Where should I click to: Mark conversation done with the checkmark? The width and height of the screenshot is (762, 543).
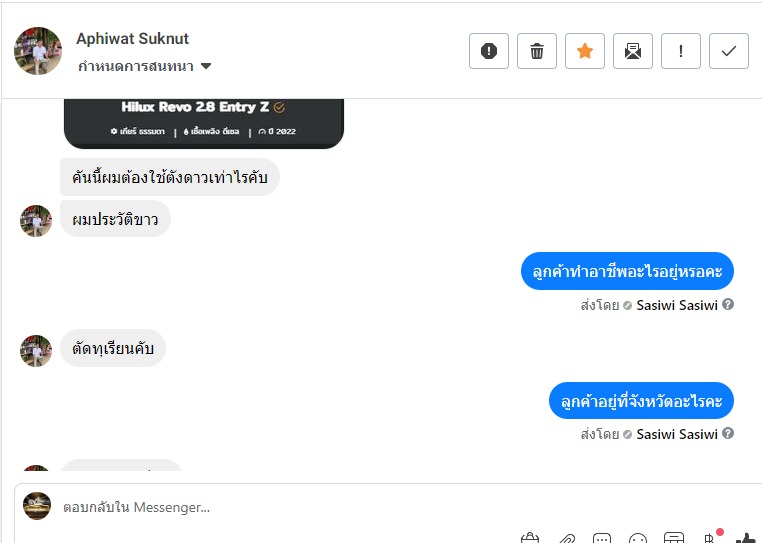pyautogui.click(x=729, y=51)
